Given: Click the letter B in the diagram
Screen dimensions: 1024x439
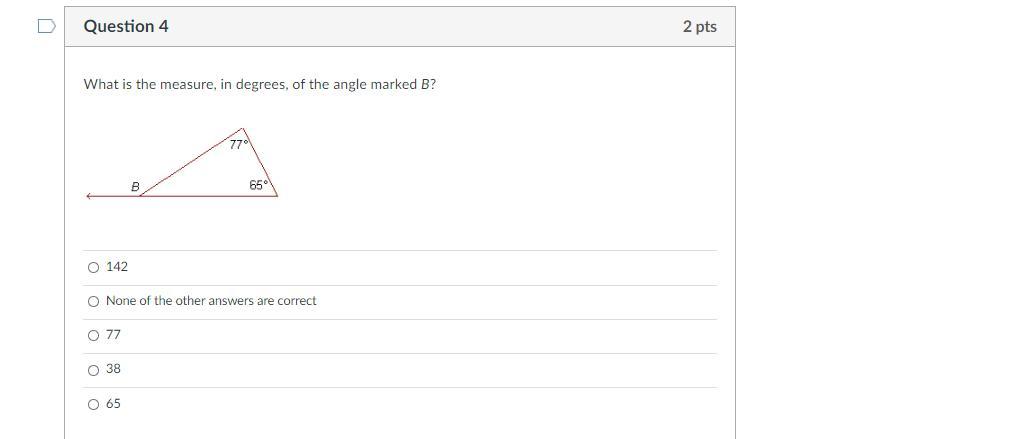Looking at the screenshot, I should [135, 187].
